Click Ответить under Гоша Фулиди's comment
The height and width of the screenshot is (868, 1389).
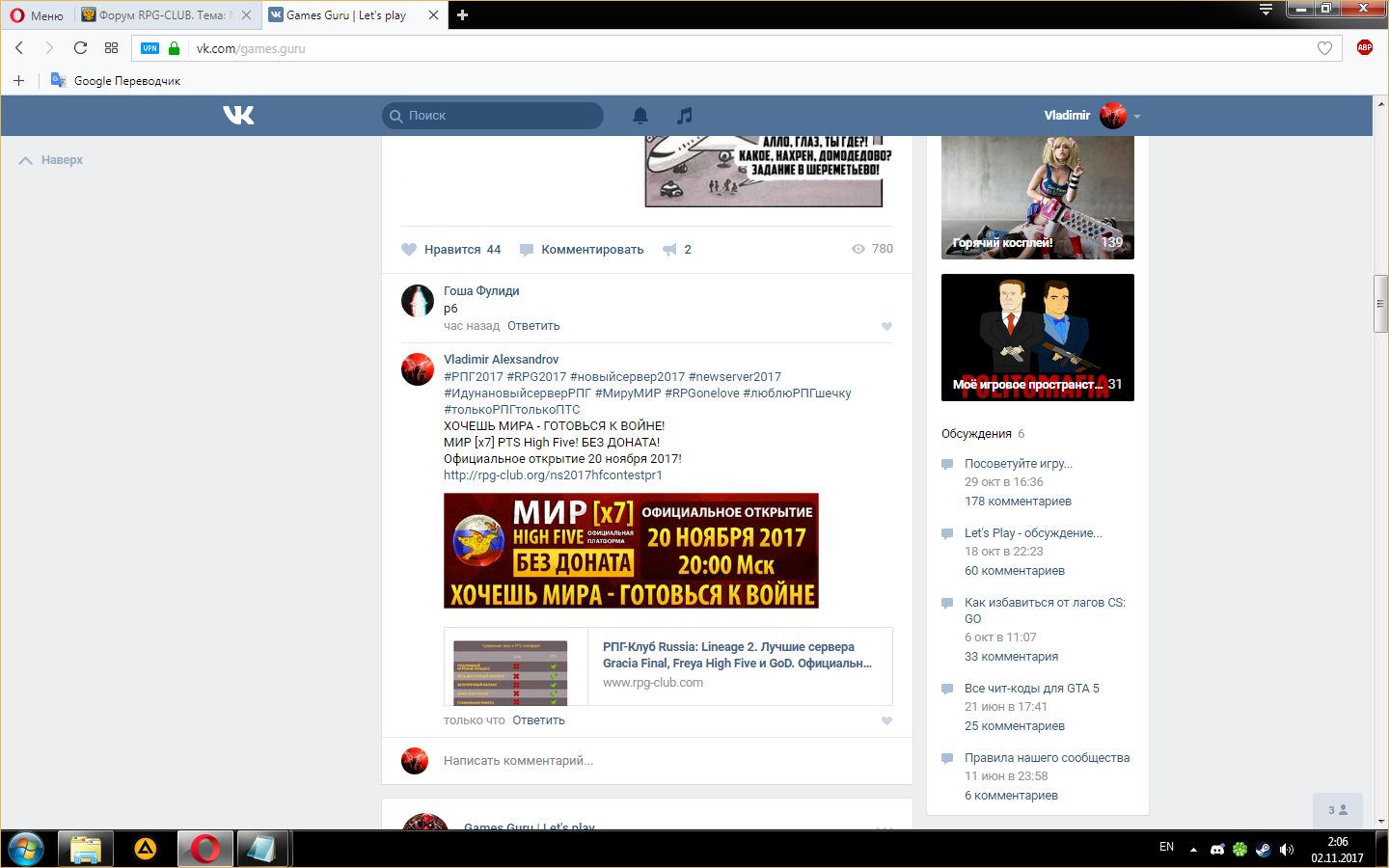[x=533, y=326]
